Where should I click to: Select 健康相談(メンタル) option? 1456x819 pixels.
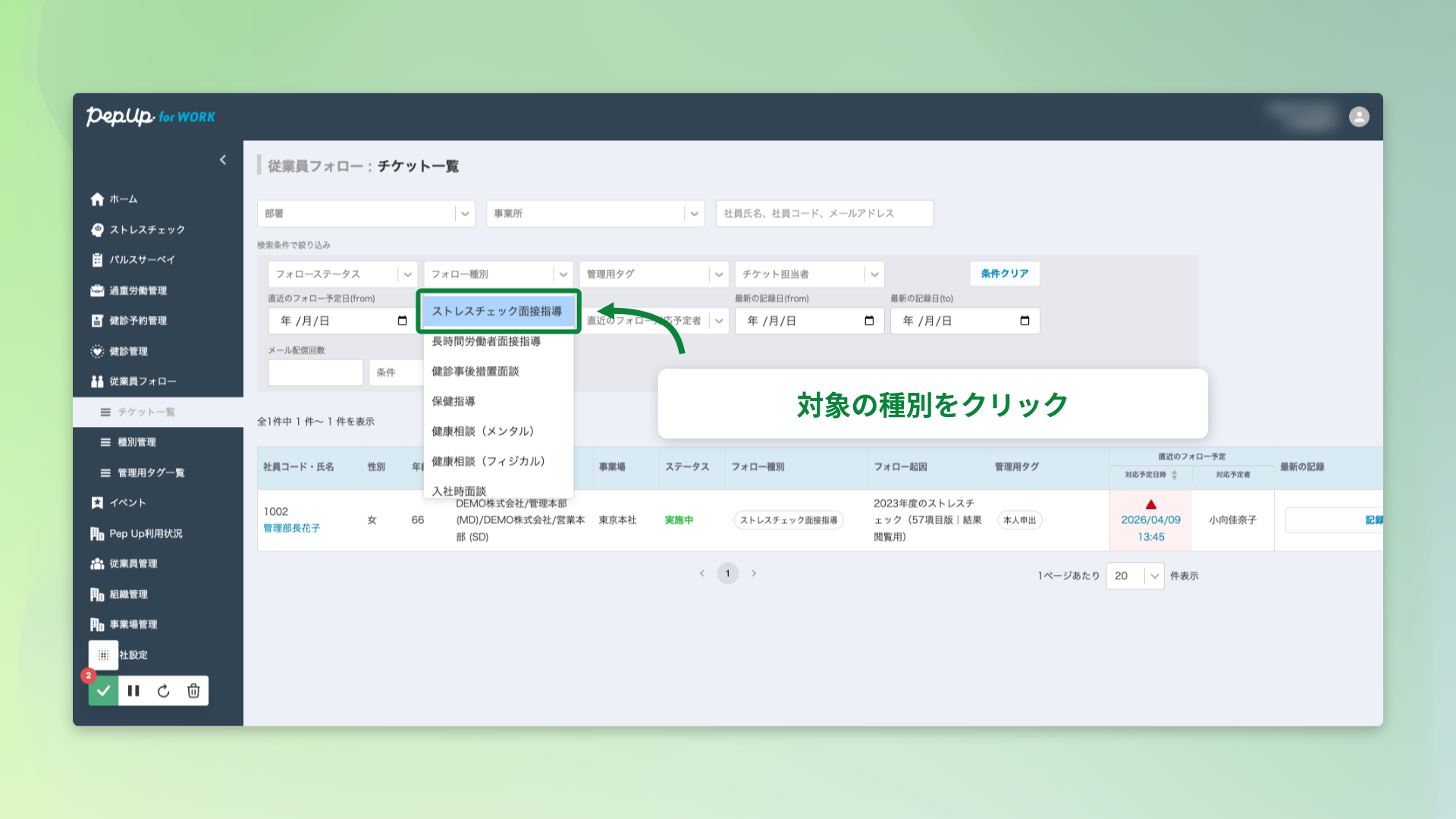coord(498,431)
